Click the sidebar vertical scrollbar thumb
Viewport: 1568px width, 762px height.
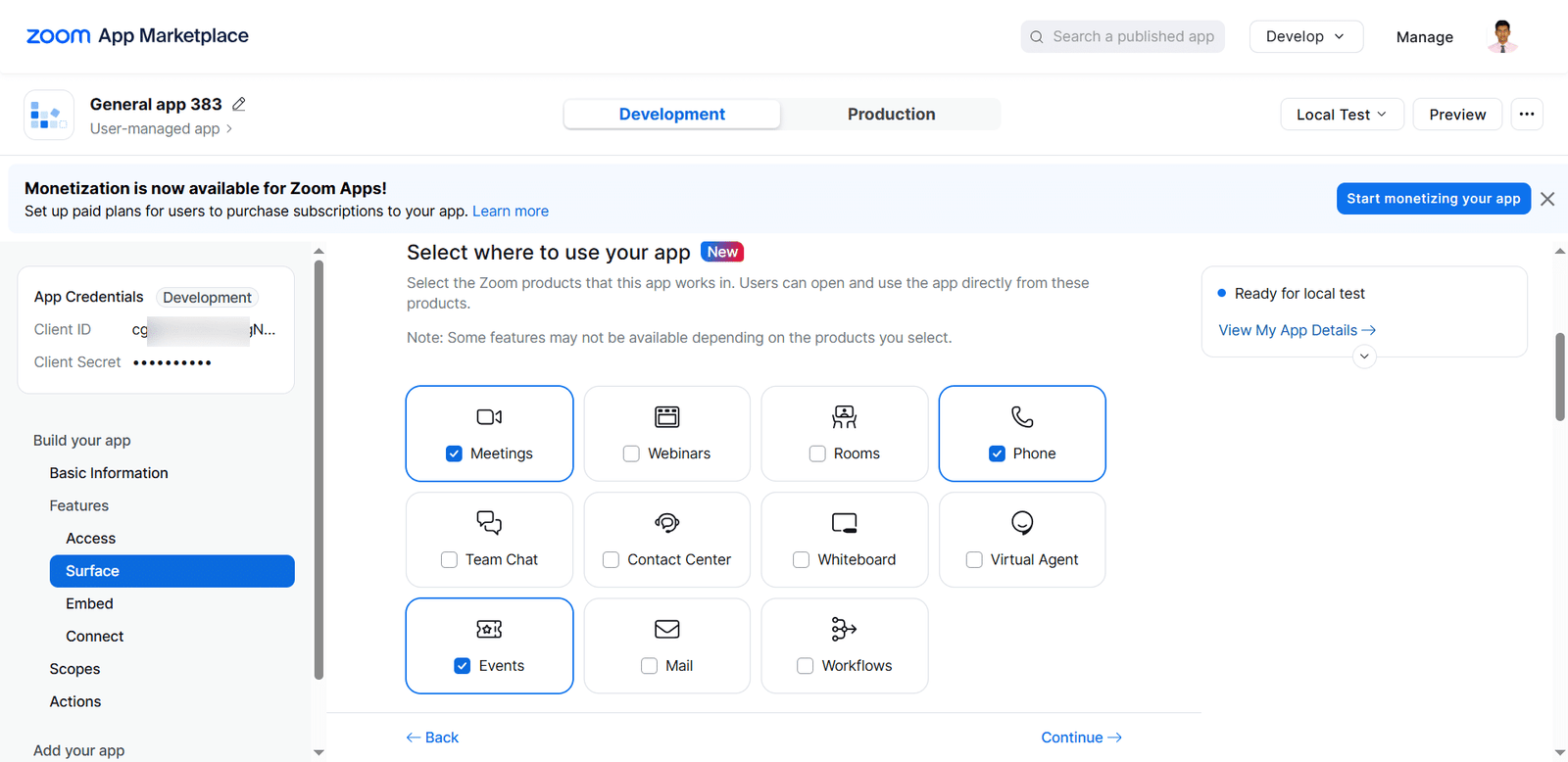click(x=318, y=468)
